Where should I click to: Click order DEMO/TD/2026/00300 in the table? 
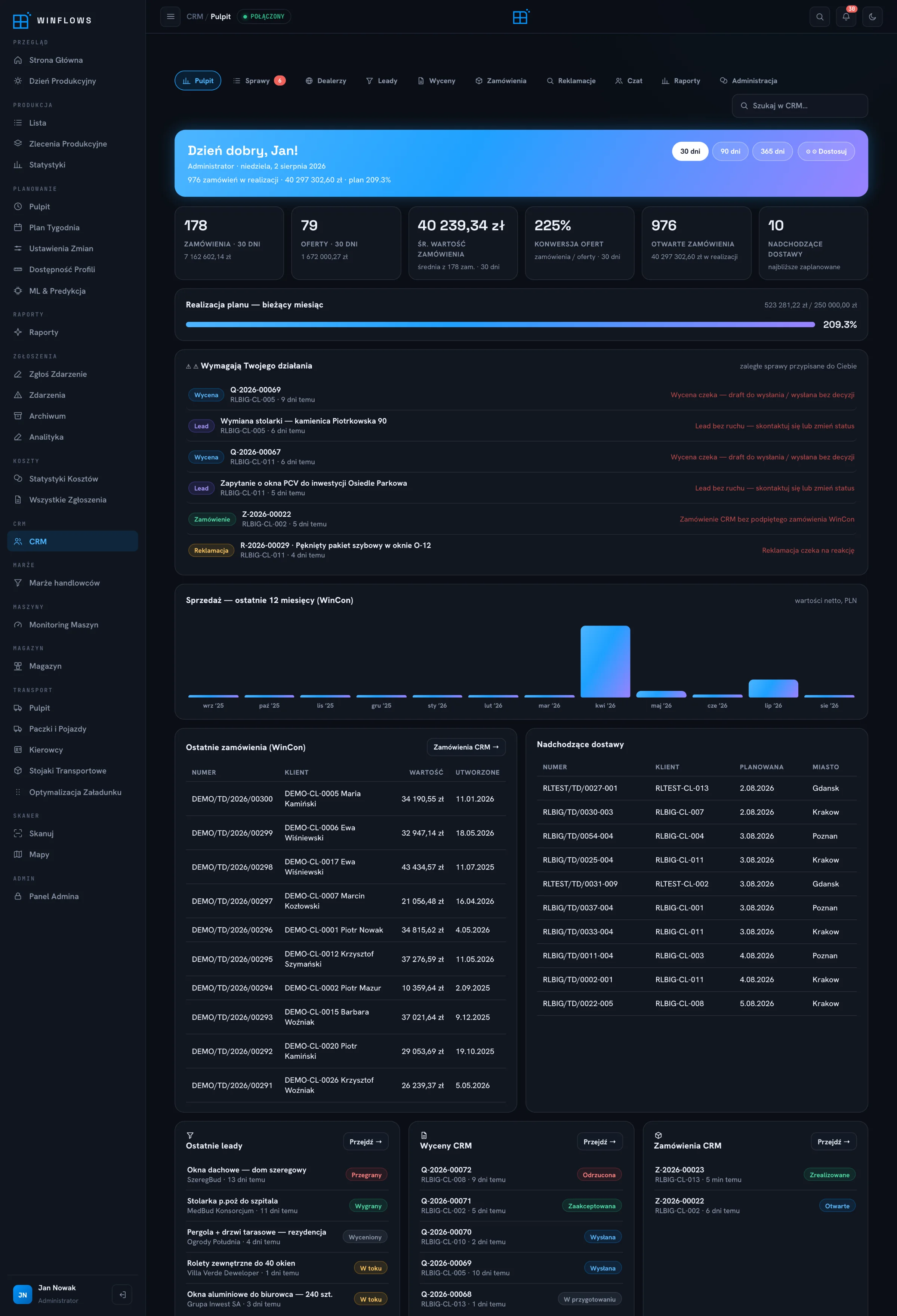(346, 799)
